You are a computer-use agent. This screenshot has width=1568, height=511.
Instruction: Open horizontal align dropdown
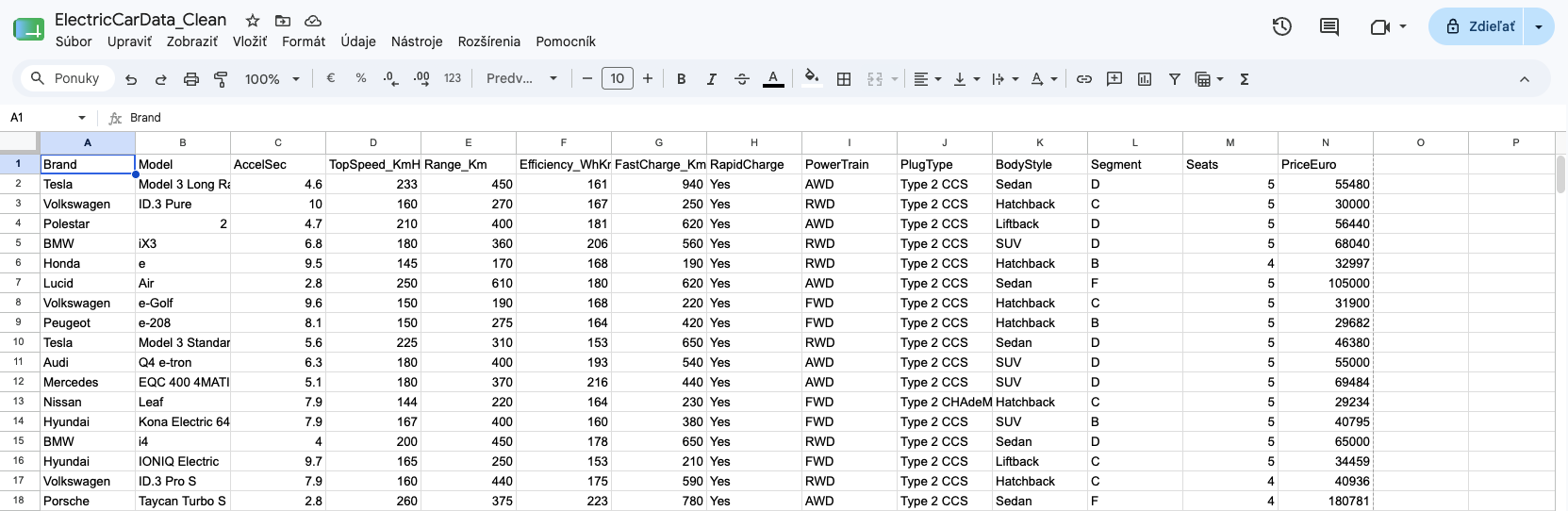point(928,79)
